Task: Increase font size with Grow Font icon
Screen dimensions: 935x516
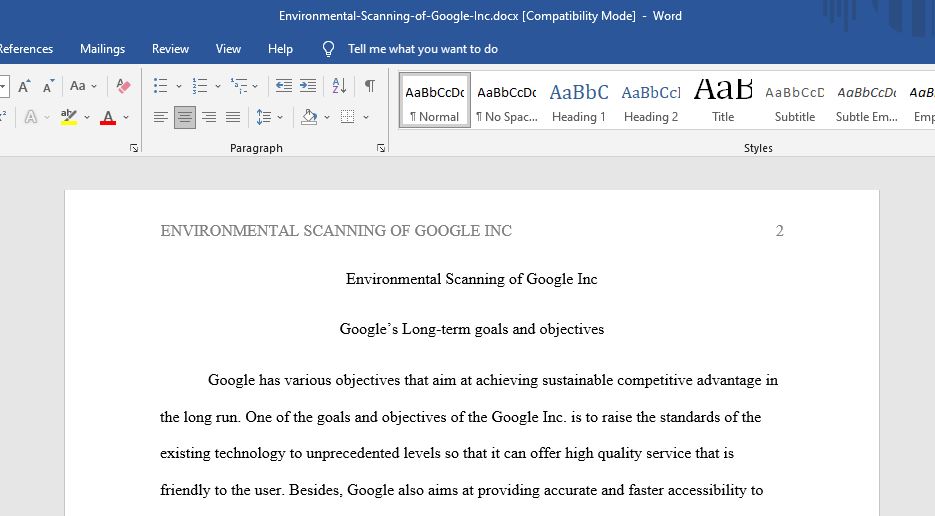Action: [24, 86]
